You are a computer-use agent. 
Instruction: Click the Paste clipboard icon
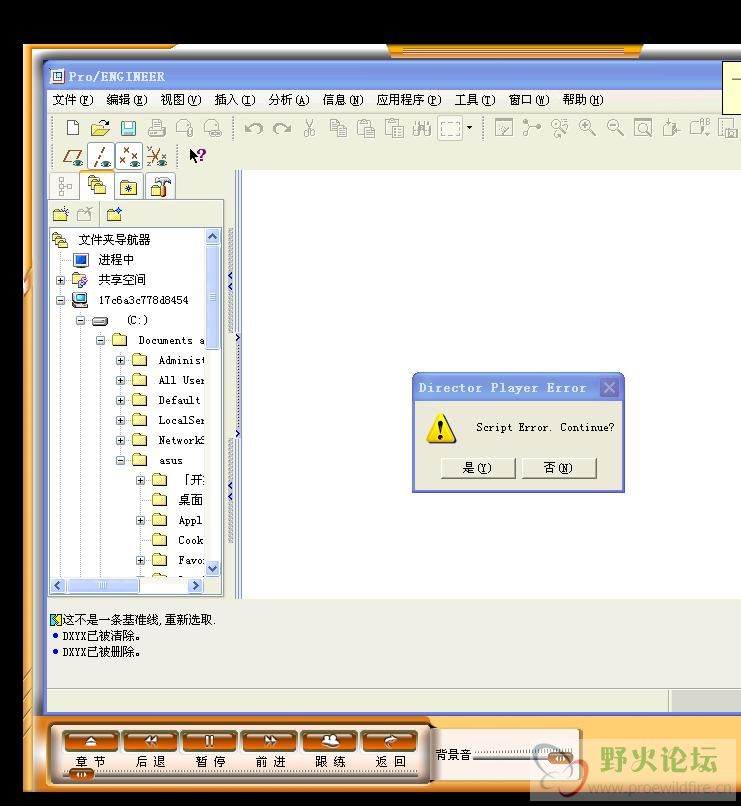point(366,128)
